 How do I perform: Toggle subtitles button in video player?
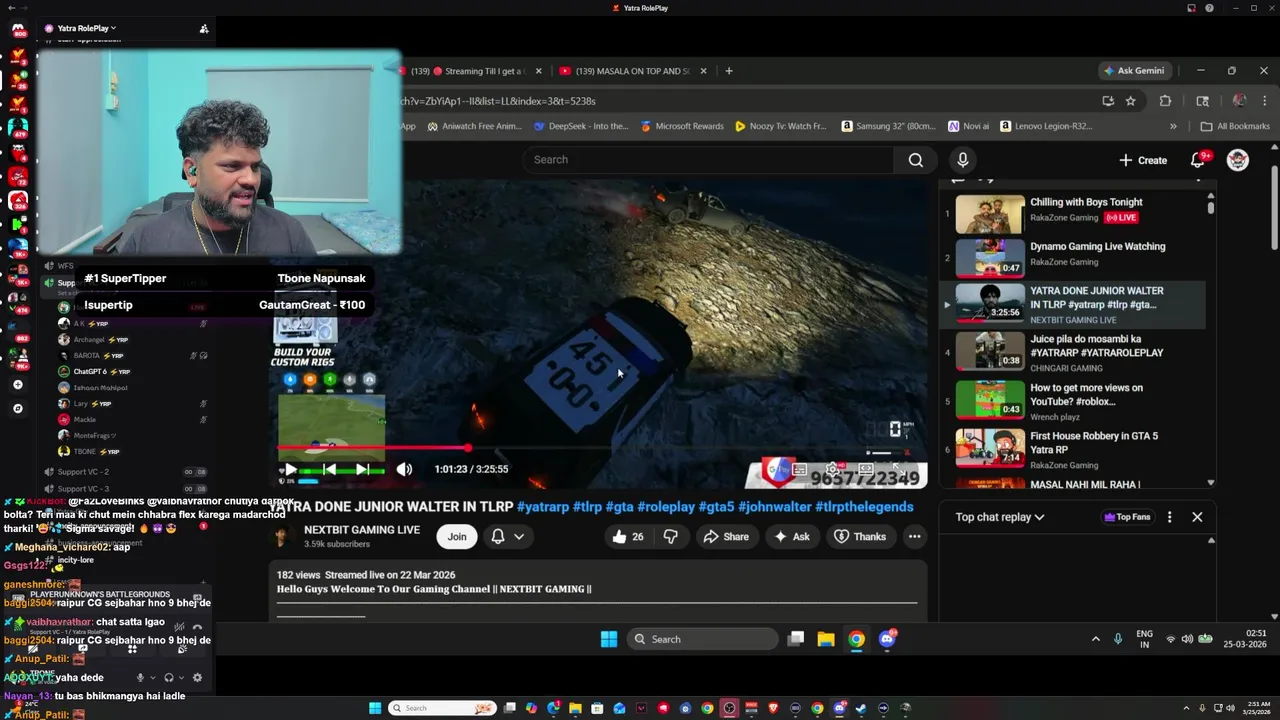point(799,468)
